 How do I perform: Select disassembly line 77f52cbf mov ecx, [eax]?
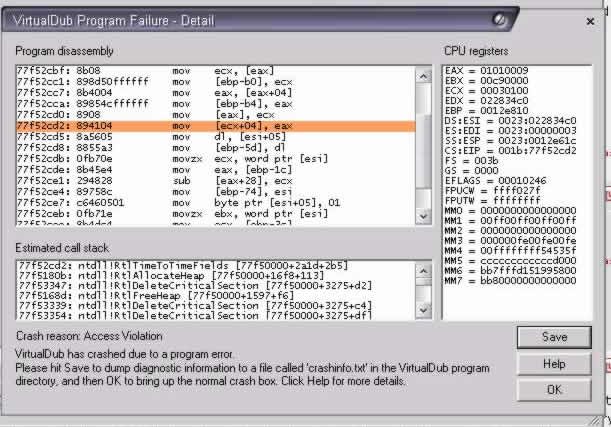(x=216, y=71)
